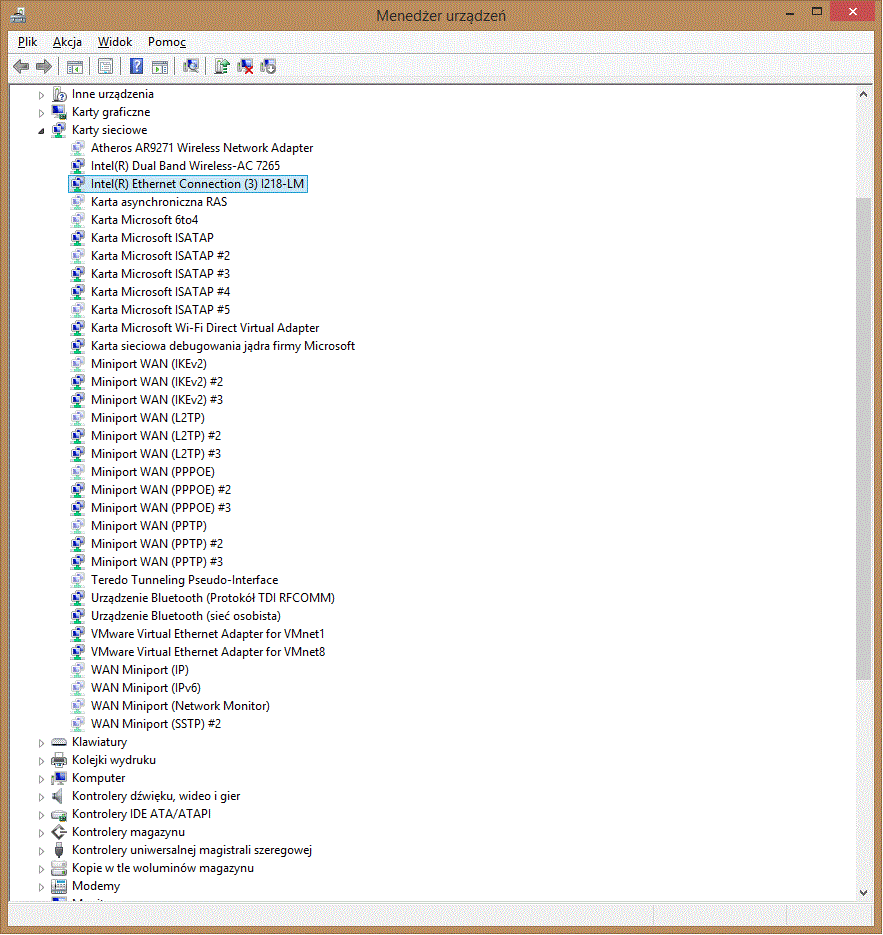The width and height of the screenshot is (883, 935).
Task: Select Karta Microsoft Wi-Fi Direct Virtual Adapter
Action: pos(205,327)
